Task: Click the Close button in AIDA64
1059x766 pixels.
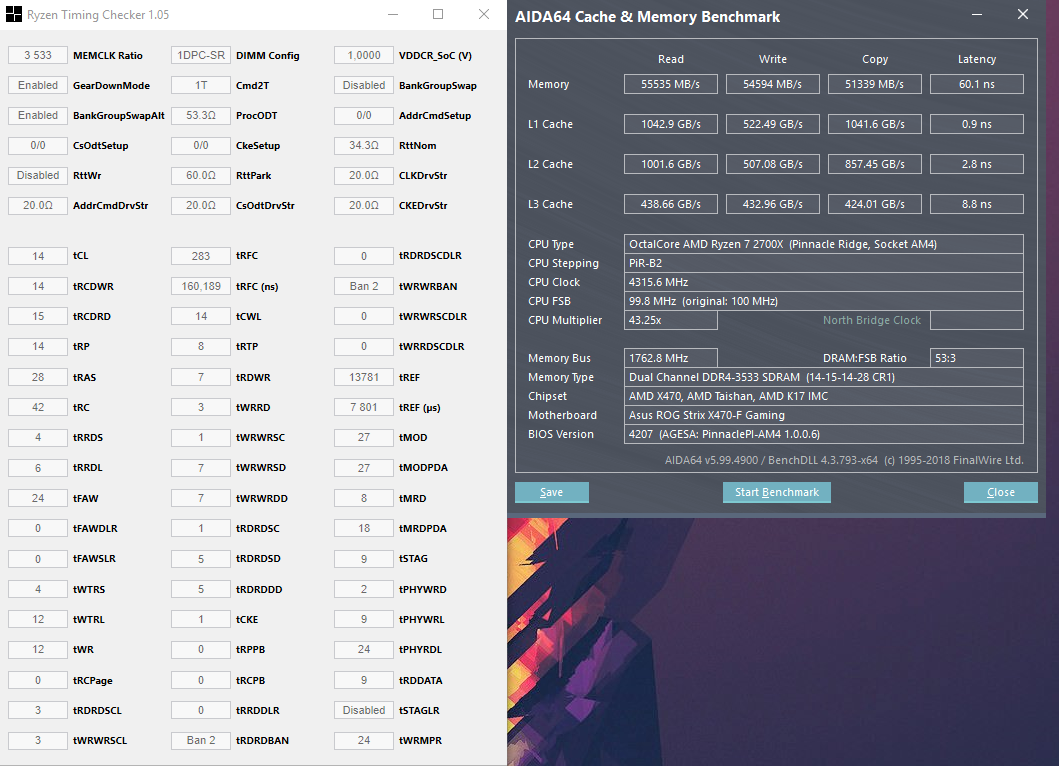Action: click(x=1000, y=492)
